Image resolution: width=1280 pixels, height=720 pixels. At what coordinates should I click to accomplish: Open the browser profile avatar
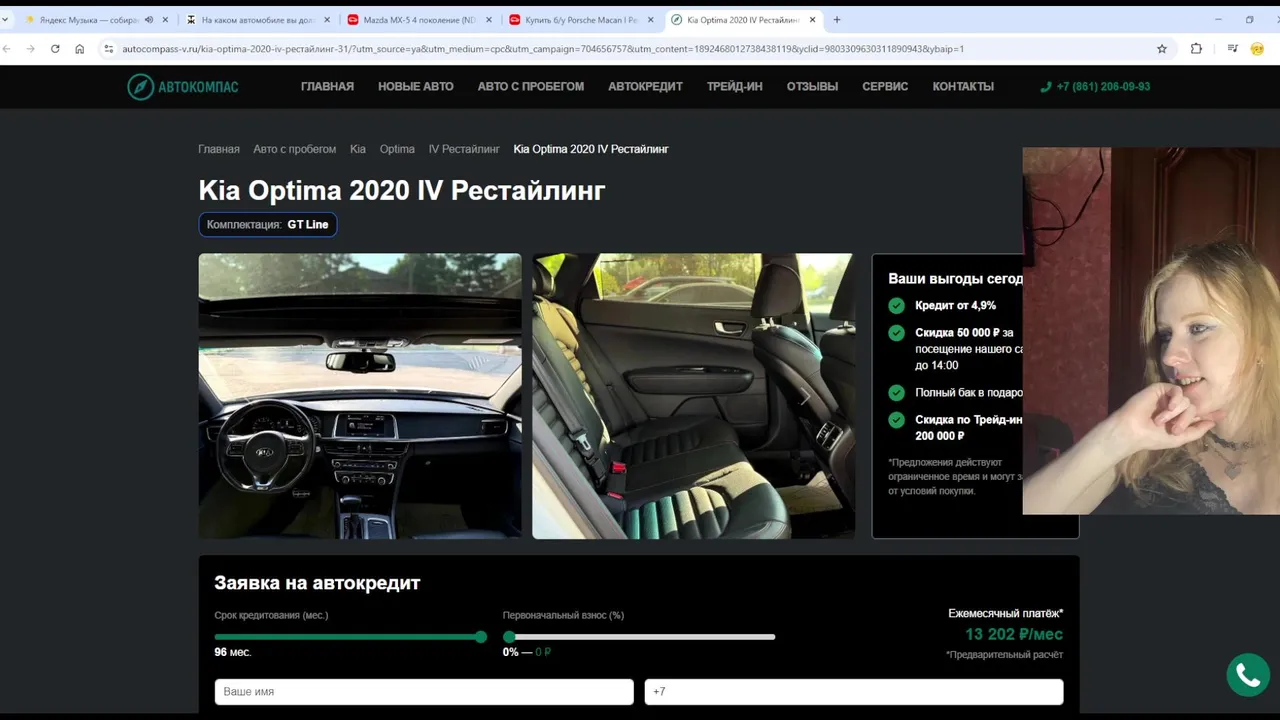click(1257, 48)
